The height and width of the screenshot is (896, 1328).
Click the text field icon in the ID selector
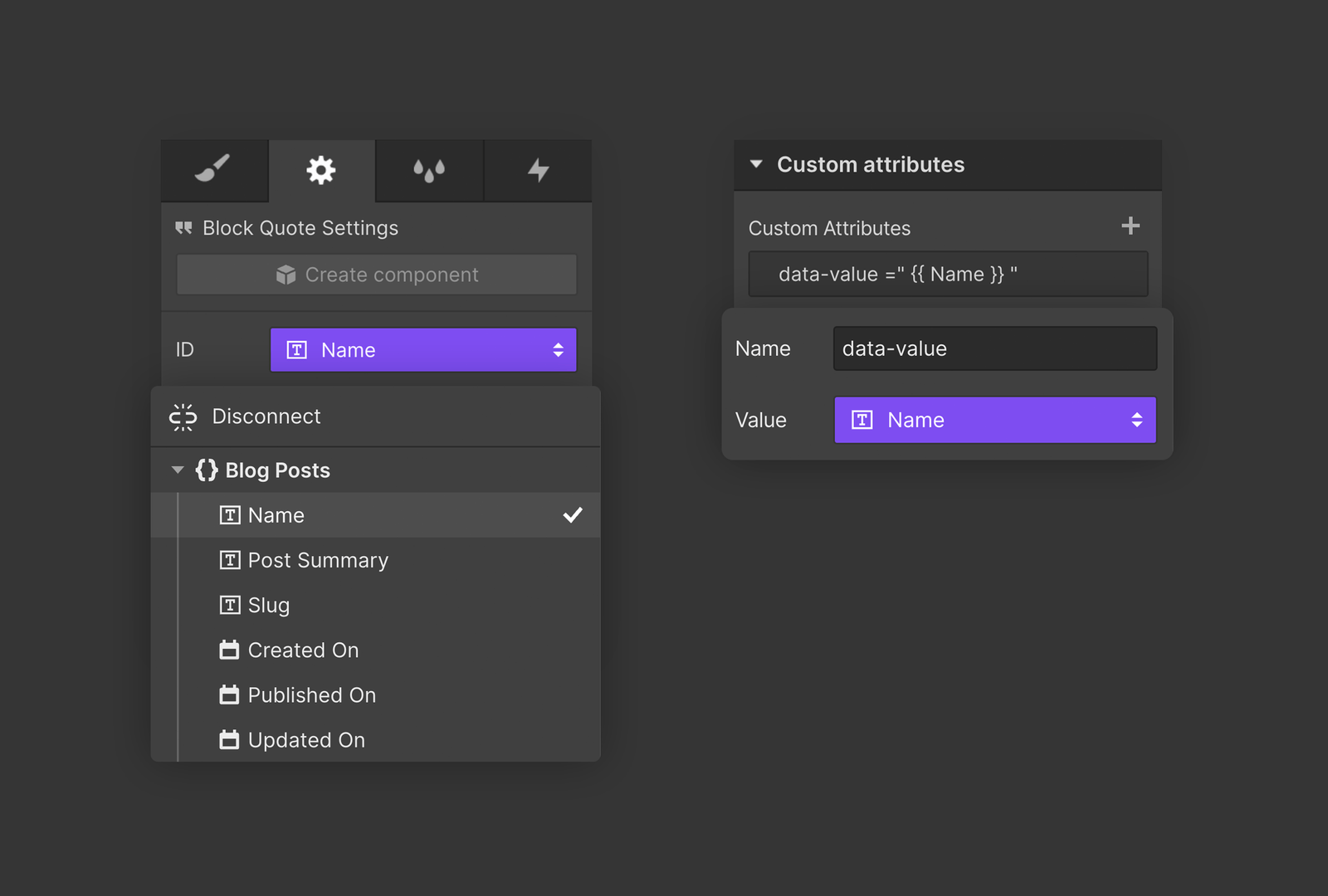tap(297, 349)
